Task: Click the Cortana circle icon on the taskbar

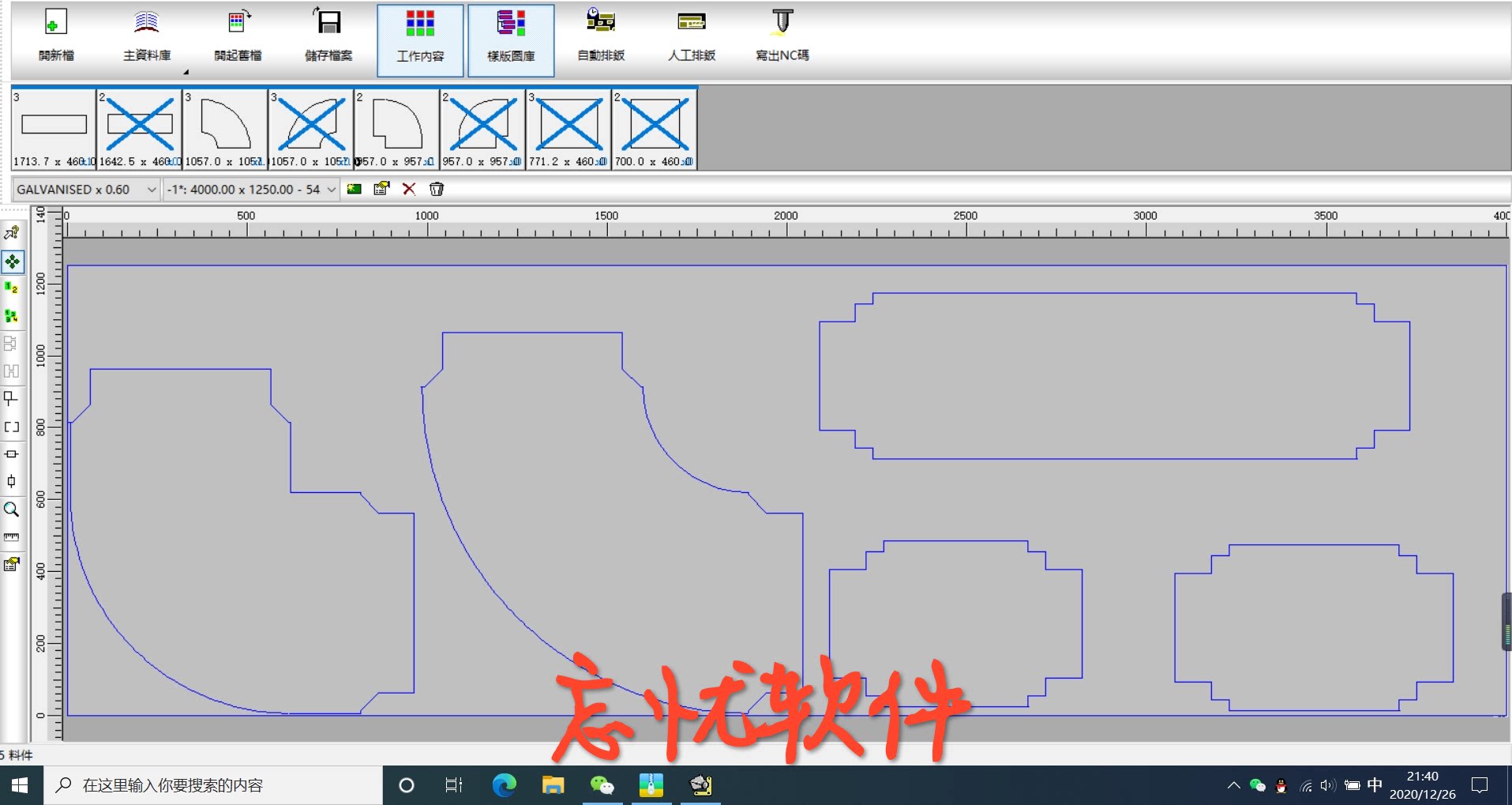Action: tap(407, 785)
